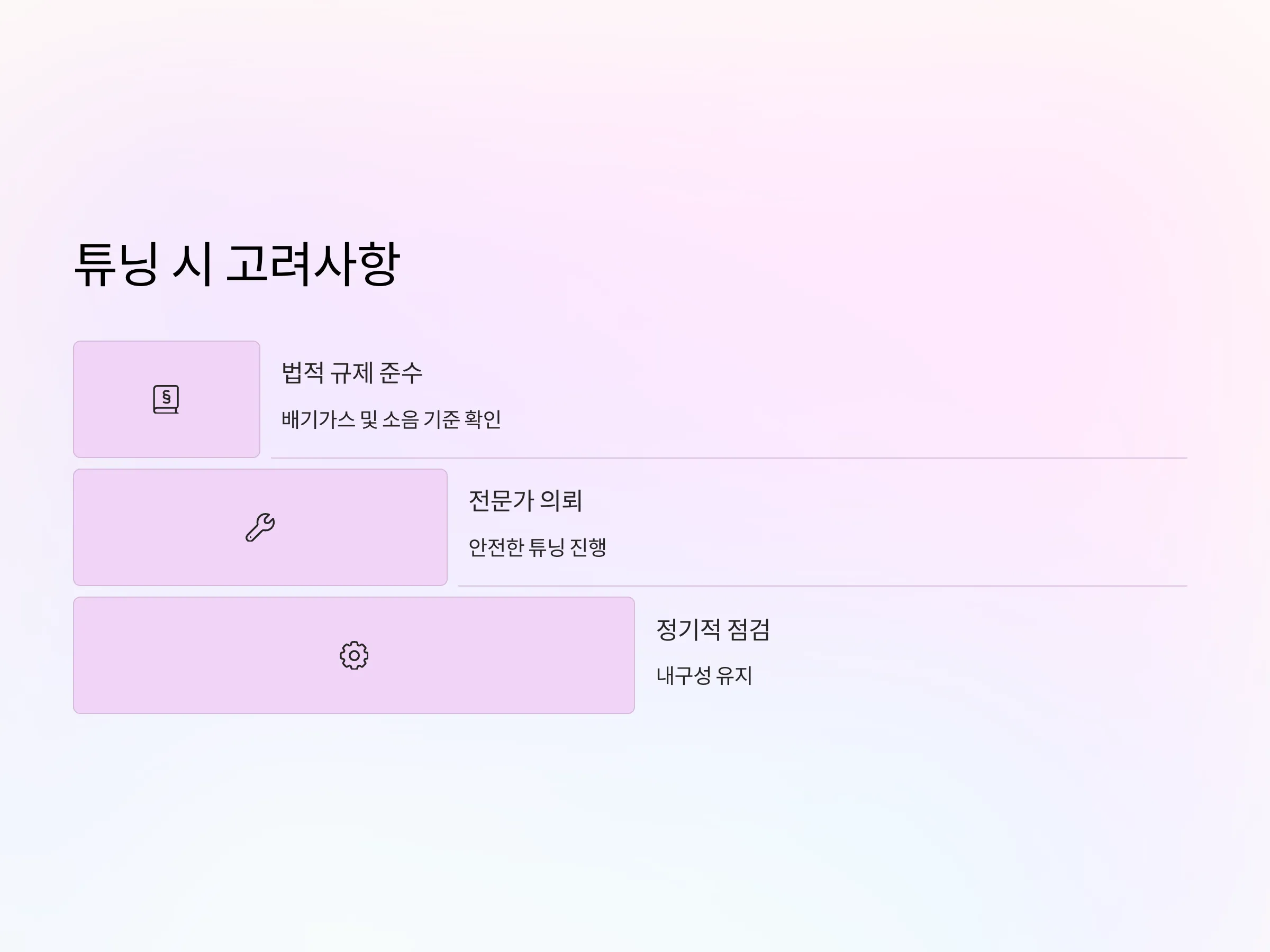
Task: Select the widest pink box with gear
Action: pos(354,655)
